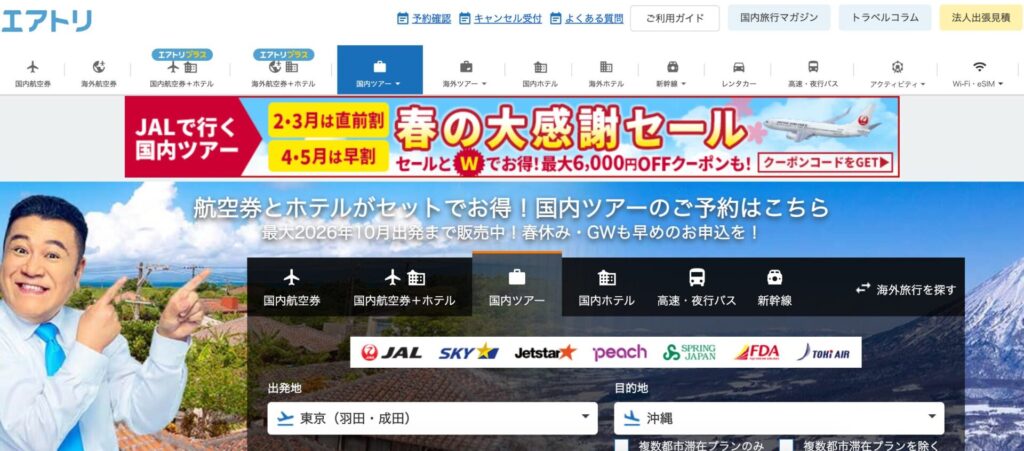Open 高速・夜行バス bus icon in top navigation
The image size is (1024, 451).
click(x=813, y=67)
